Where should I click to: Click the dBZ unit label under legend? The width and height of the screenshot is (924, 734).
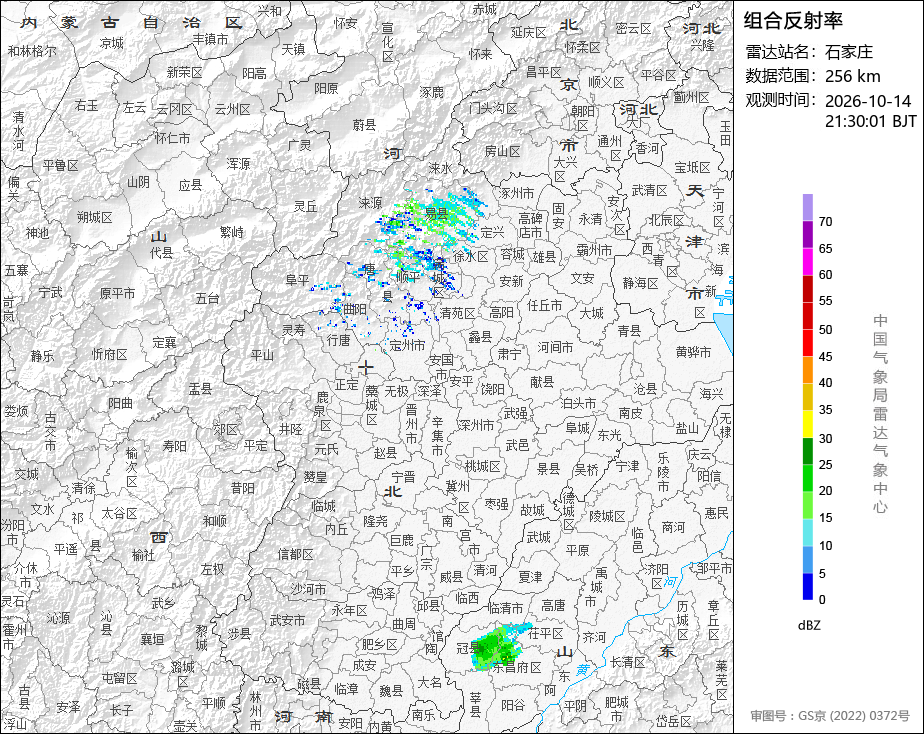[809, 625]
